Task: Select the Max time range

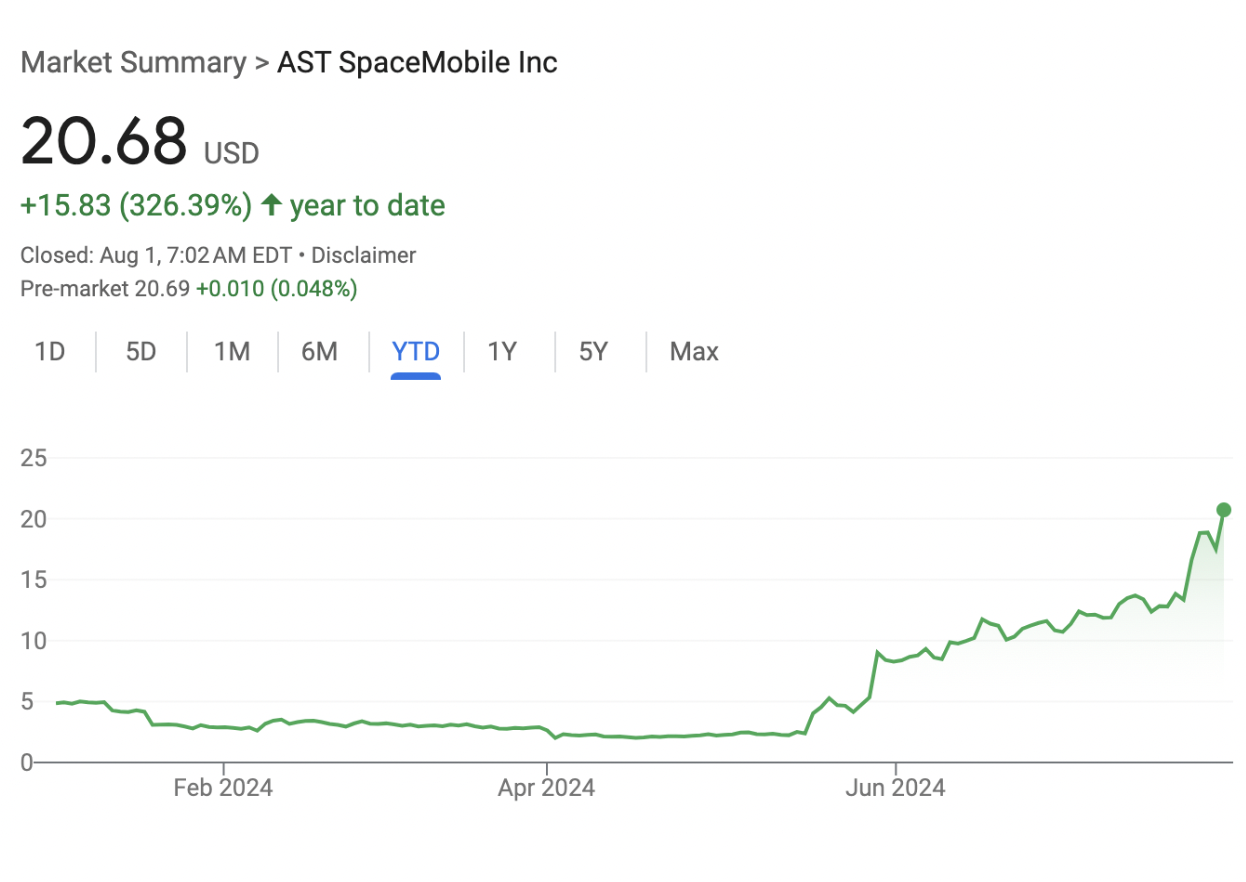Action: (694, 352)
